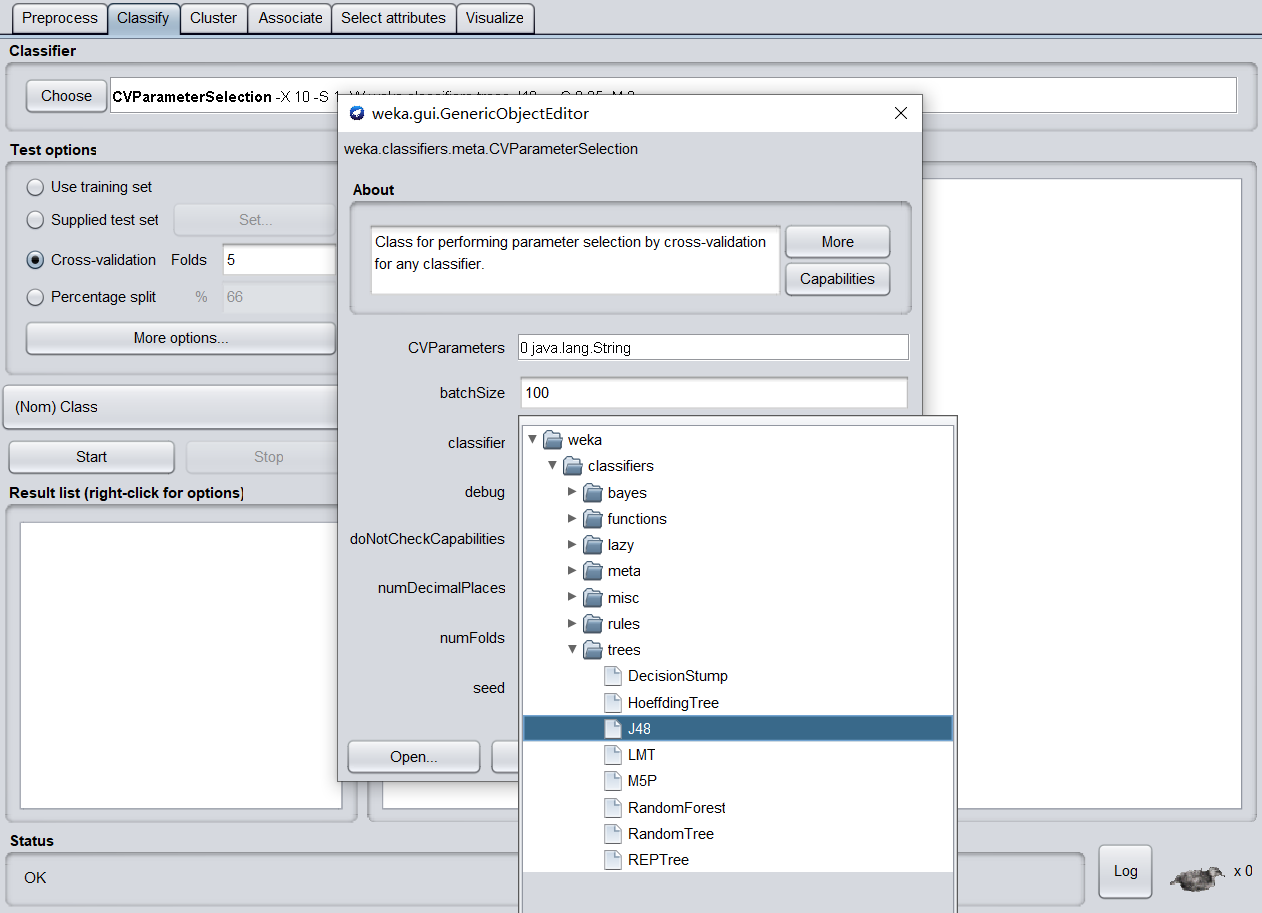
Task: Switch to the Preprocess tab
Action: pyautogui.click(x=58, y=18)
